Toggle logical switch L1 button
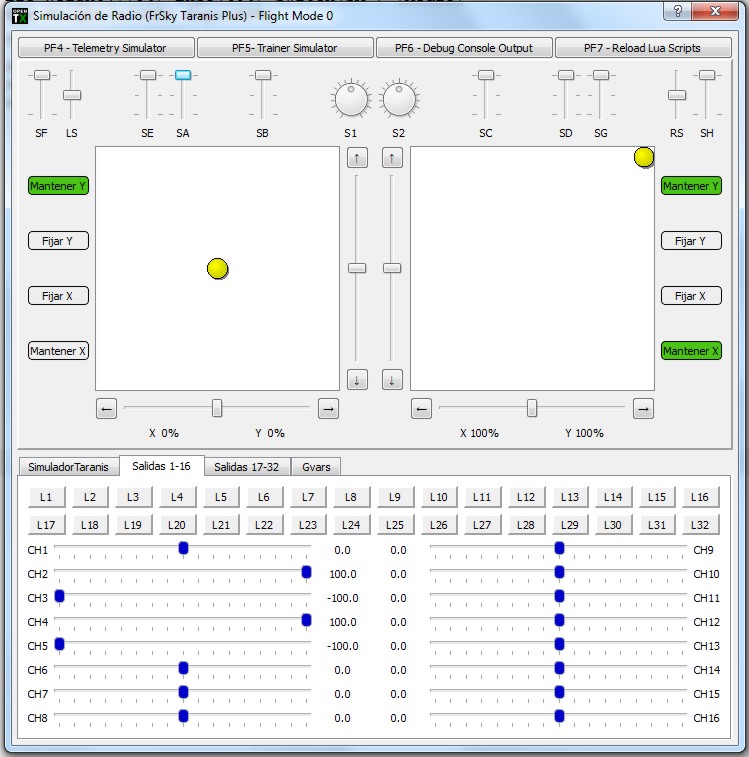 [x=46, y=497]
